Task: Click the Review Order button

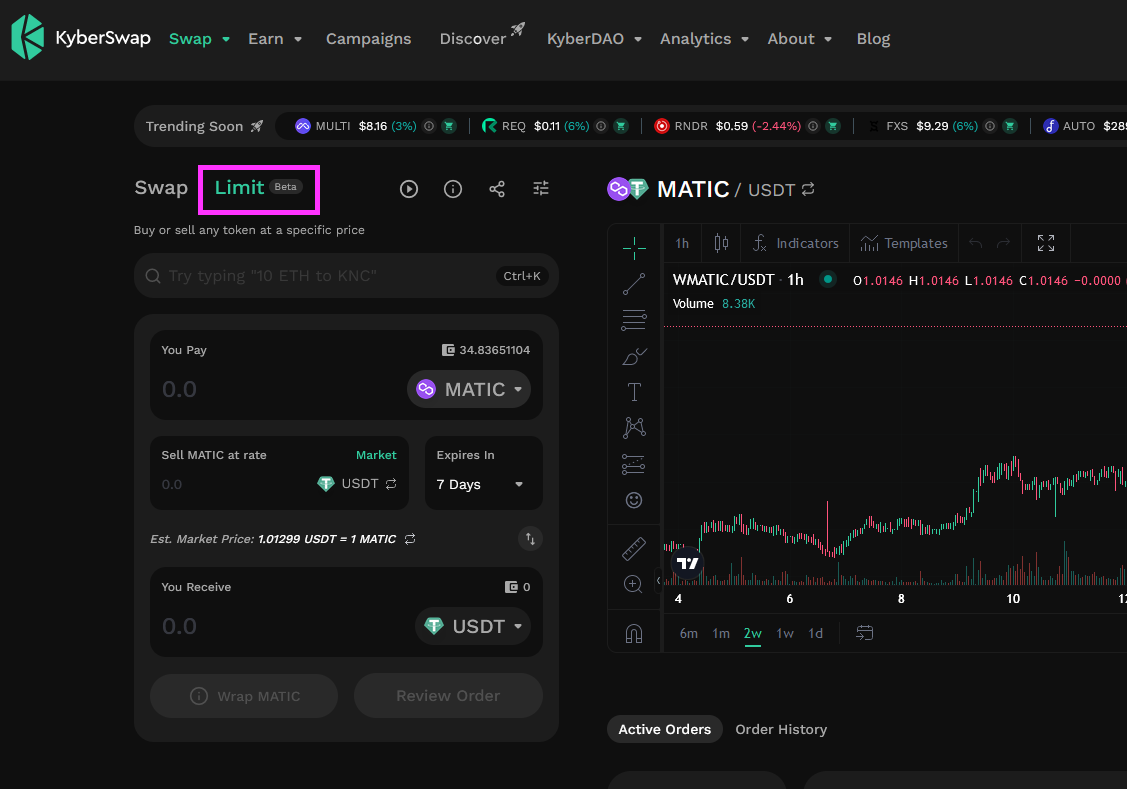Action: [x=448, y=696]
